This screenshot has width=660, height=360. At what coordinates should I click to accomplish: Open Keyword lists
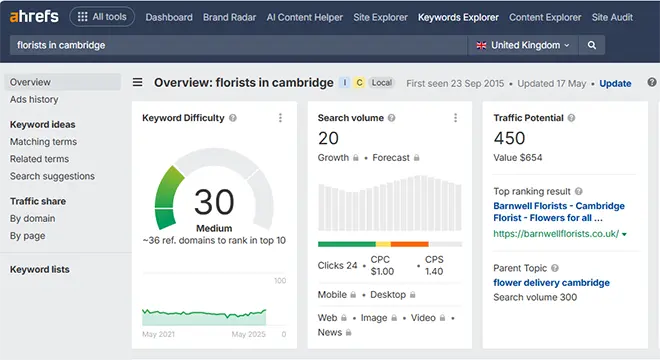tap(40, 269)
